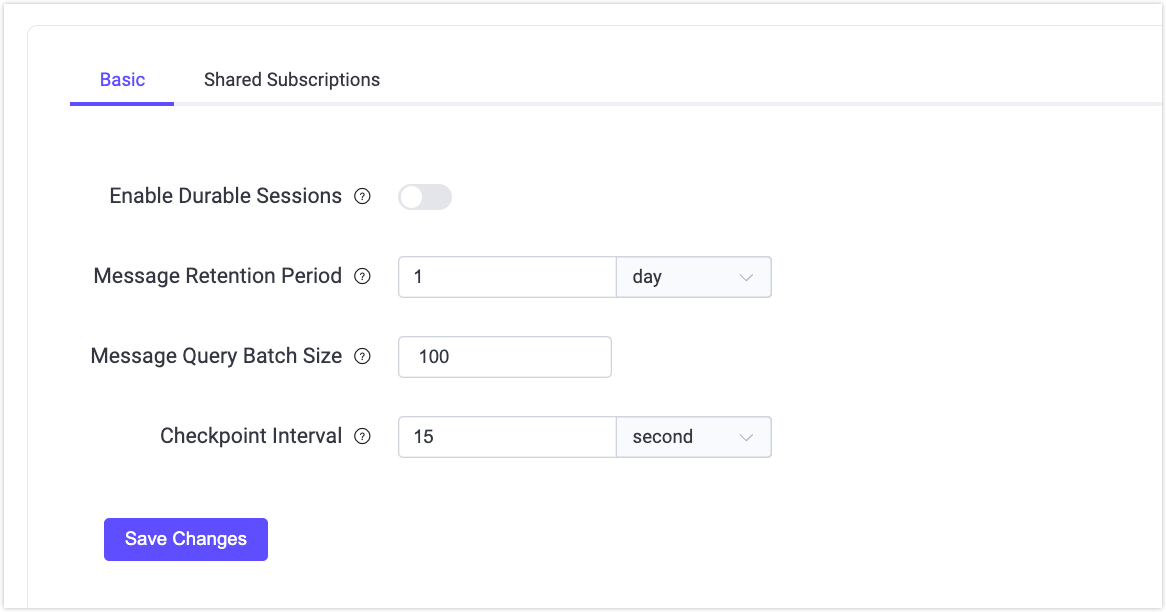Switch to the Shared Subscriptions tab

[x=291, y=79]
